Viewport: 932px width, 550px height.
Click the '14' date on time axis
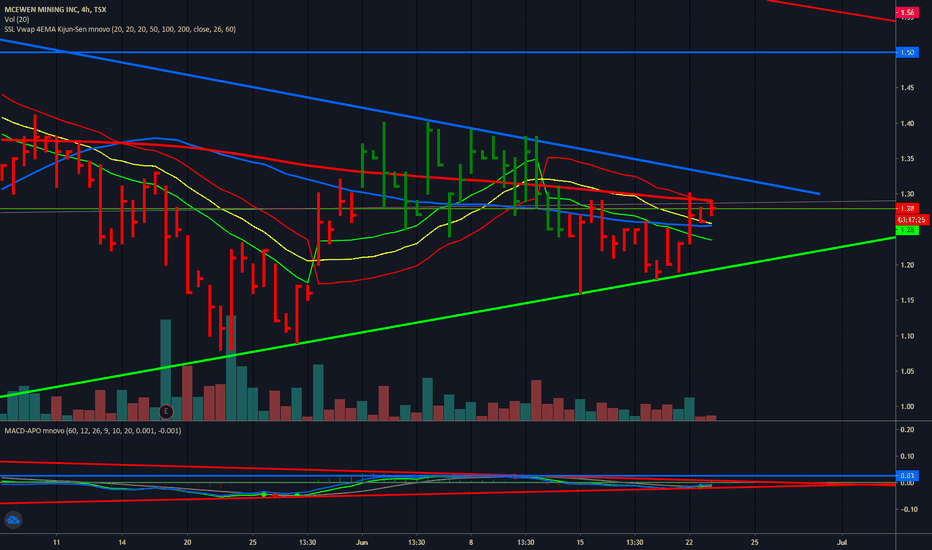coord(122,542)
